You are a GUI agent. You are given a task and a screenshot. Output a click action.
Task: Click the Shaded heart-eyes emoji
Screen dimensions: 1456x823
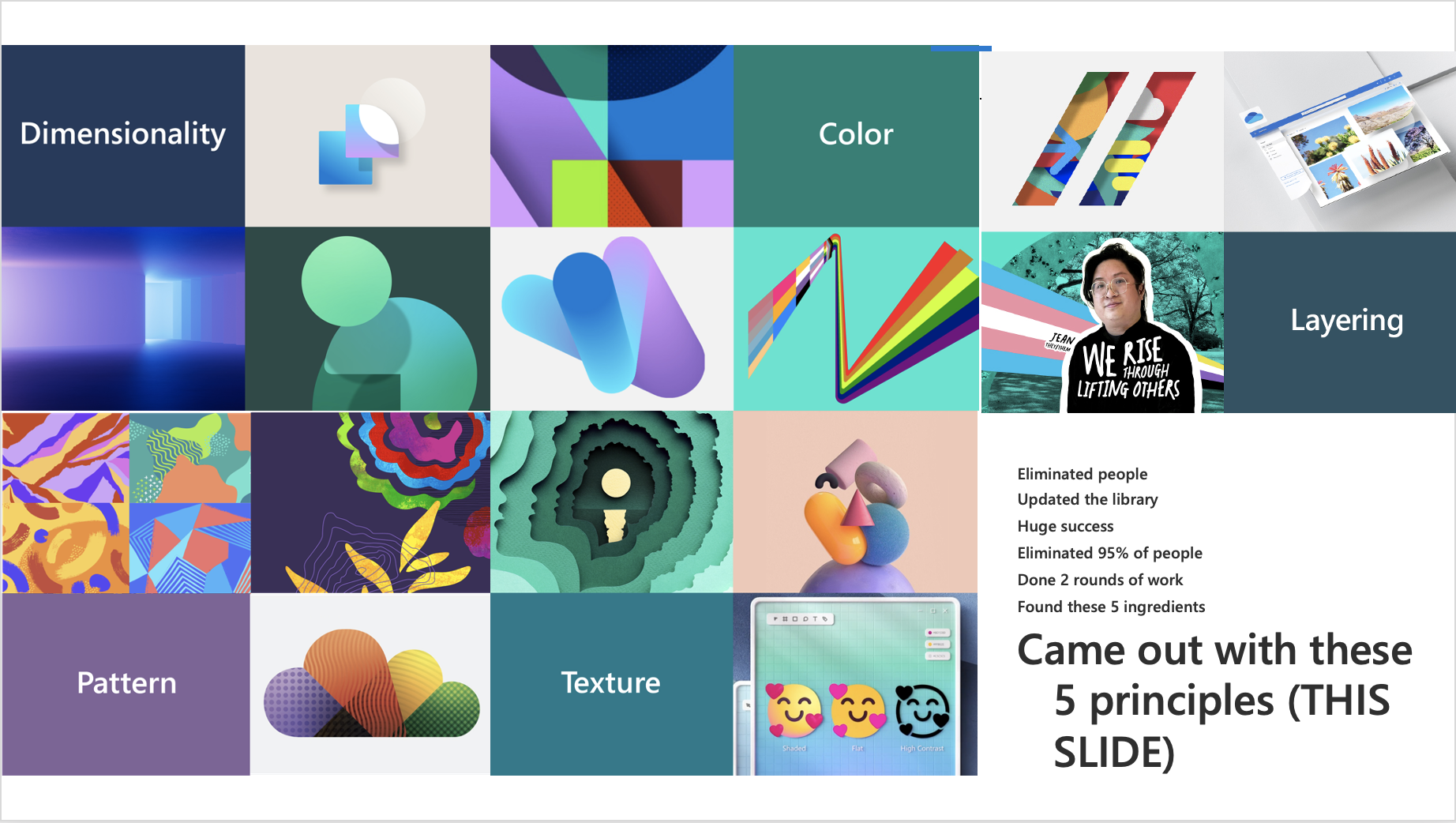(x=794, y=710)
